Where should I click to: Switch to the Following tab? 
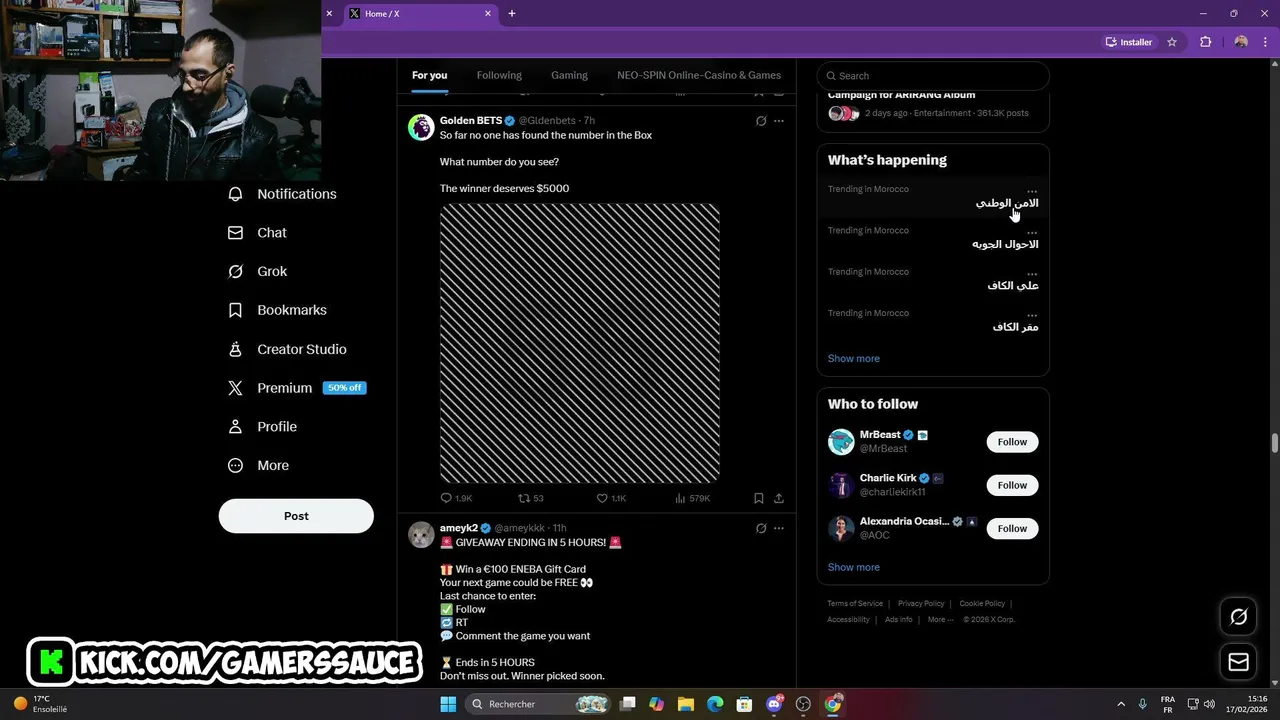pos(499,75)
